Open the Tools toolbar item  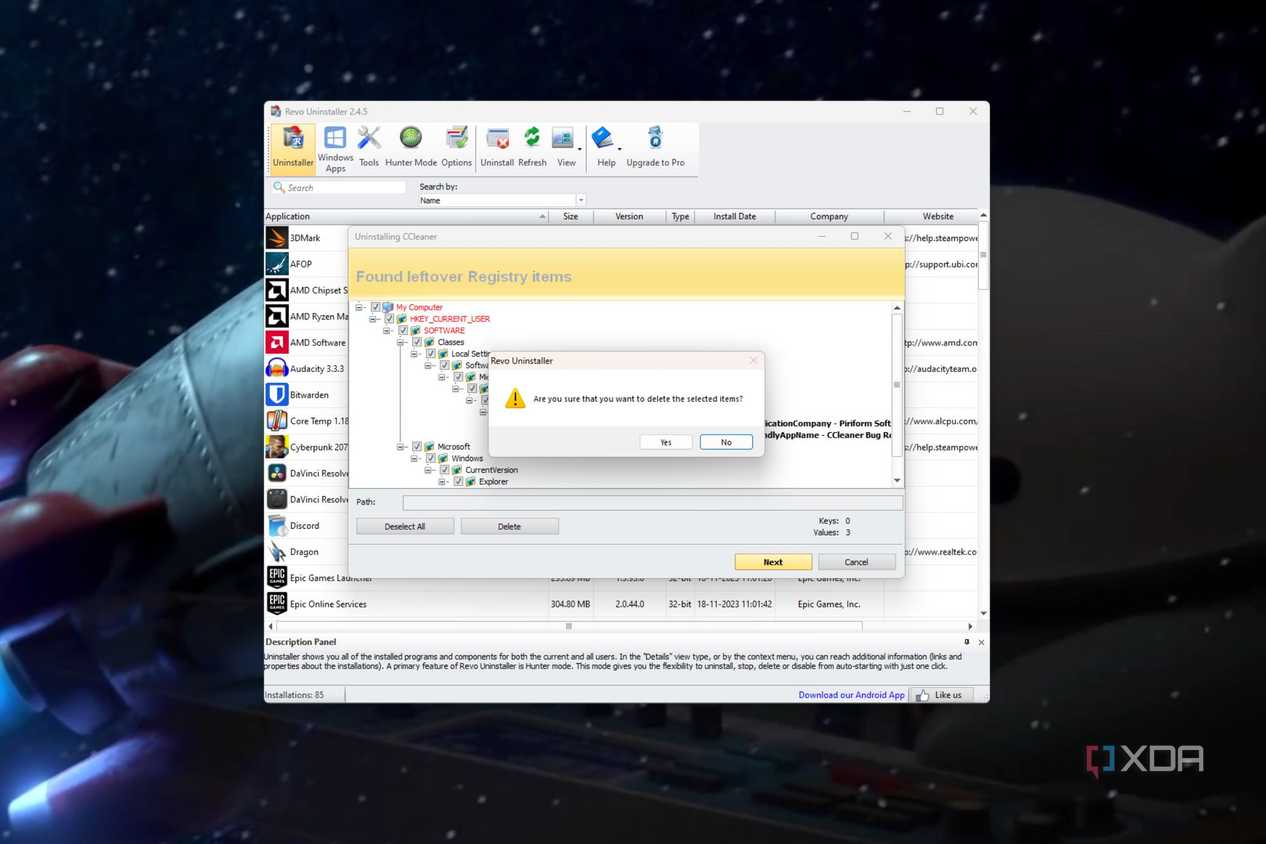tap(369, 146)
